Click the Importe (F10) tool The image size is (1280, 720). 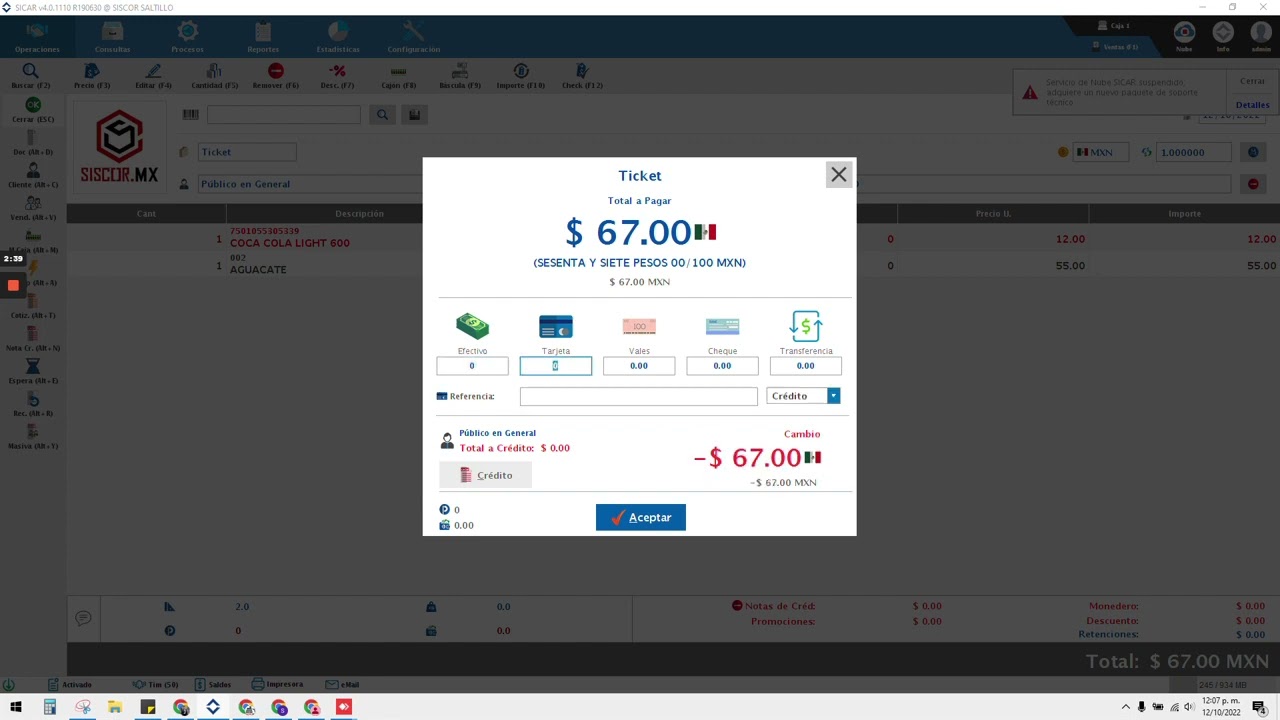(521, 76)
